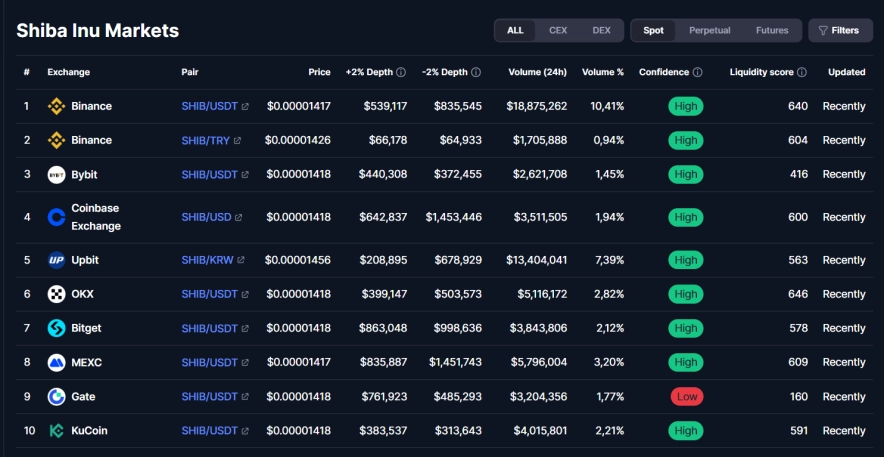This screenshot has height=457, width=884.
Task: Click the OKX exchange logo
Action: [x=57, y=294]
